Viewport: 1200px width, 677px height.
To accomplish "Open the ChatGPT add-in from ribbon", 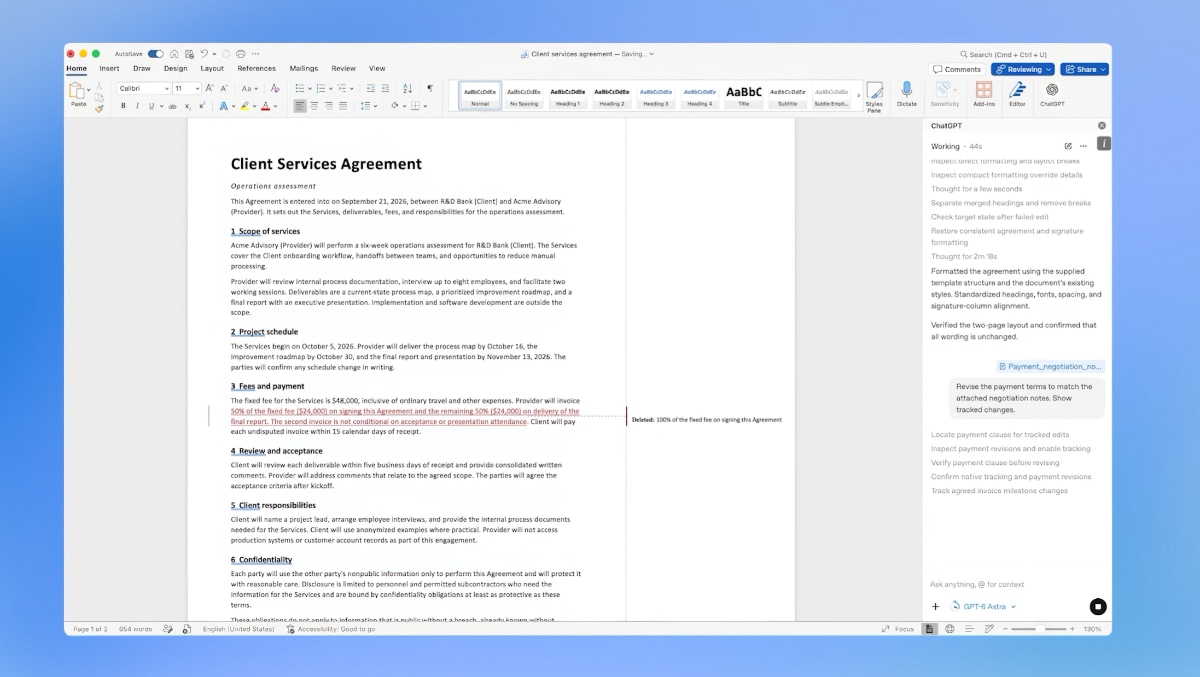I will tap(1052, 94).
